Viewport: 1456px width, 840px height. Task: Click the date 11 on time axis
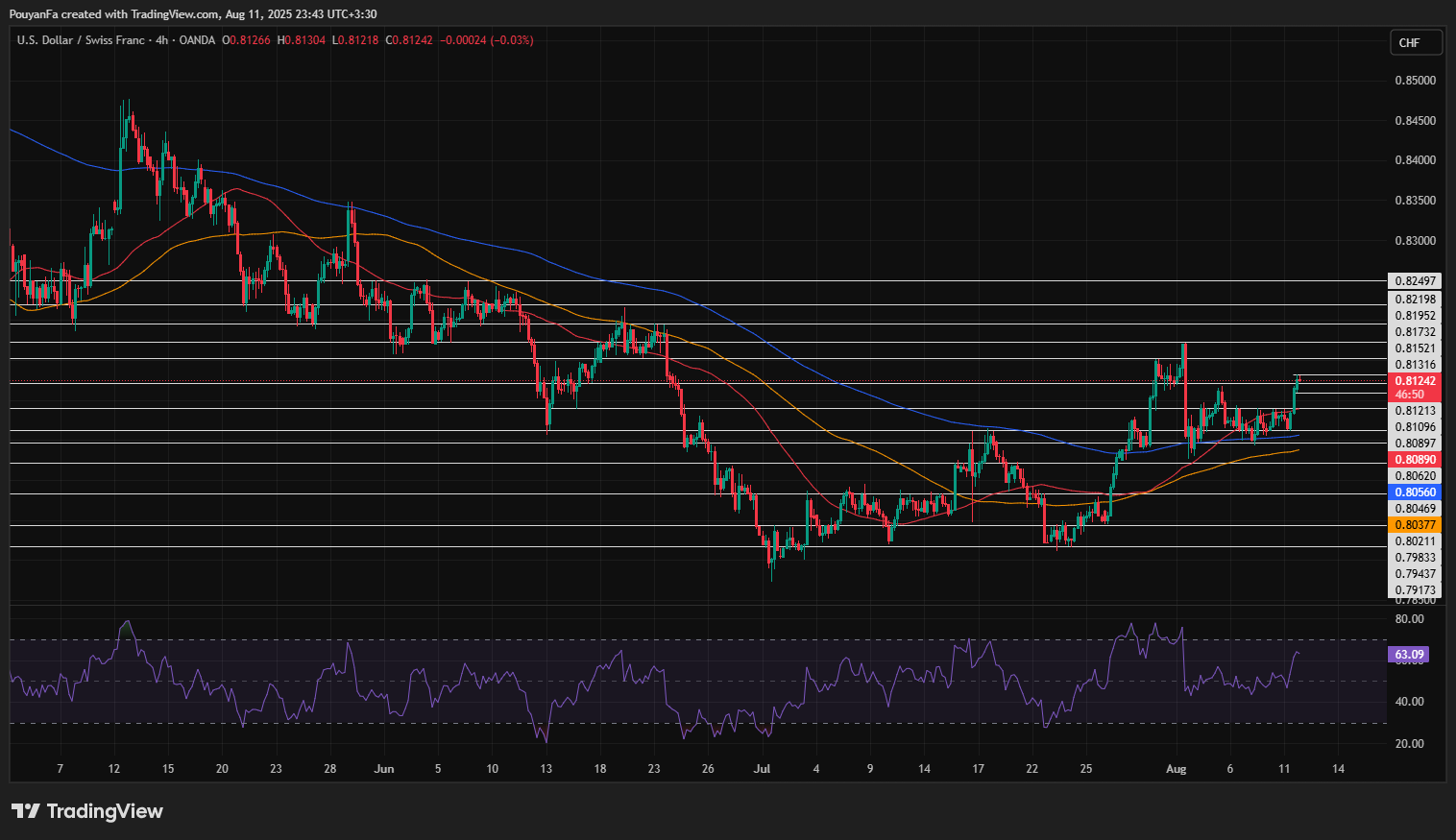pos(1284,769)
